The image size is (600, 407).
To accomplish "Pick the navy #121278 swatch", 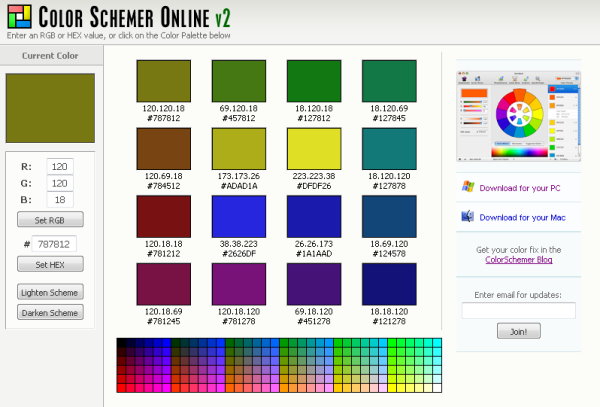I will click(x=389, y=284).
